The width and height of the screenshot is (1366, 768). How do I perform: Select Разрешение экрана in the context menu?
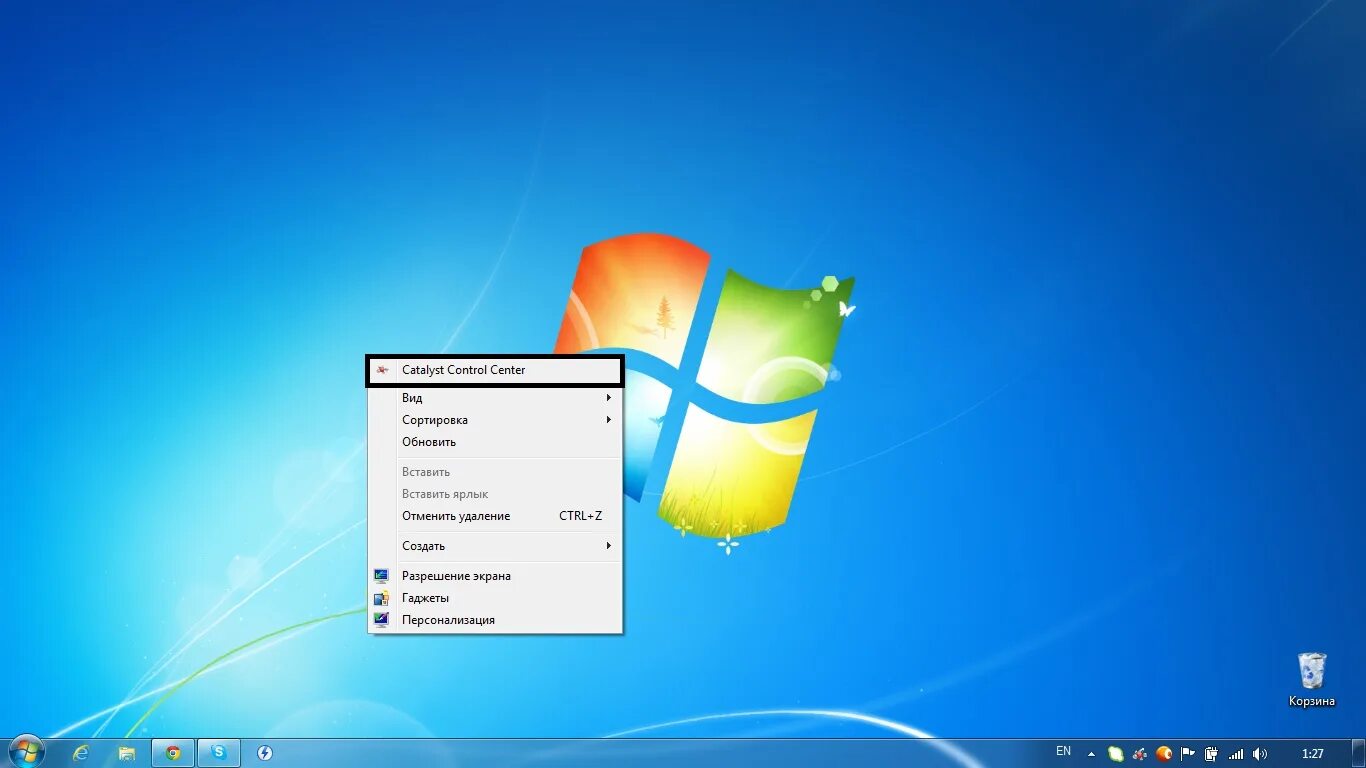coord(495,576)
